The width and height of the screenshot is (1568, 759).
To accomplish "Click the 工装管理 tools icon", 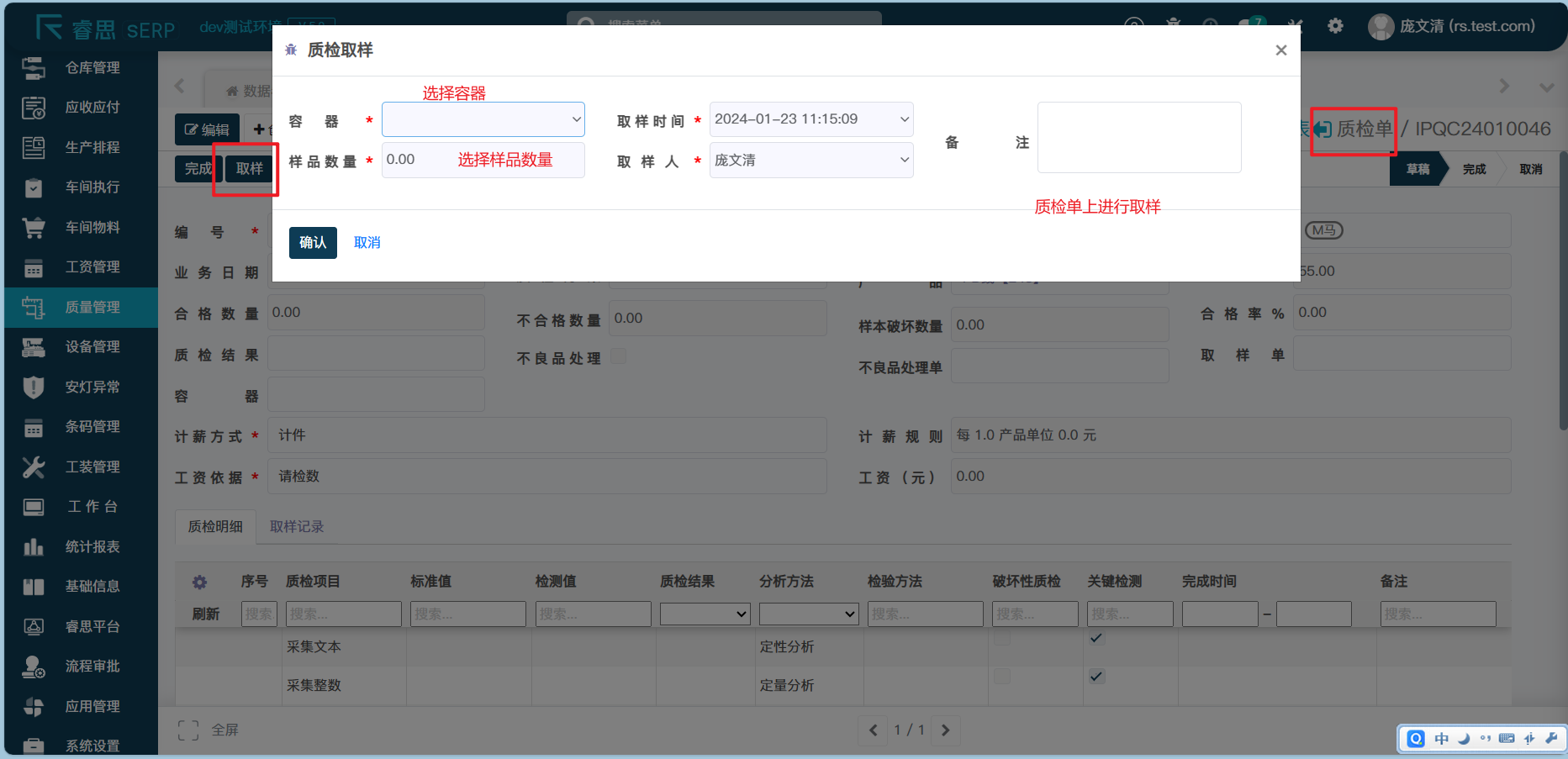I will click(34, 467).
